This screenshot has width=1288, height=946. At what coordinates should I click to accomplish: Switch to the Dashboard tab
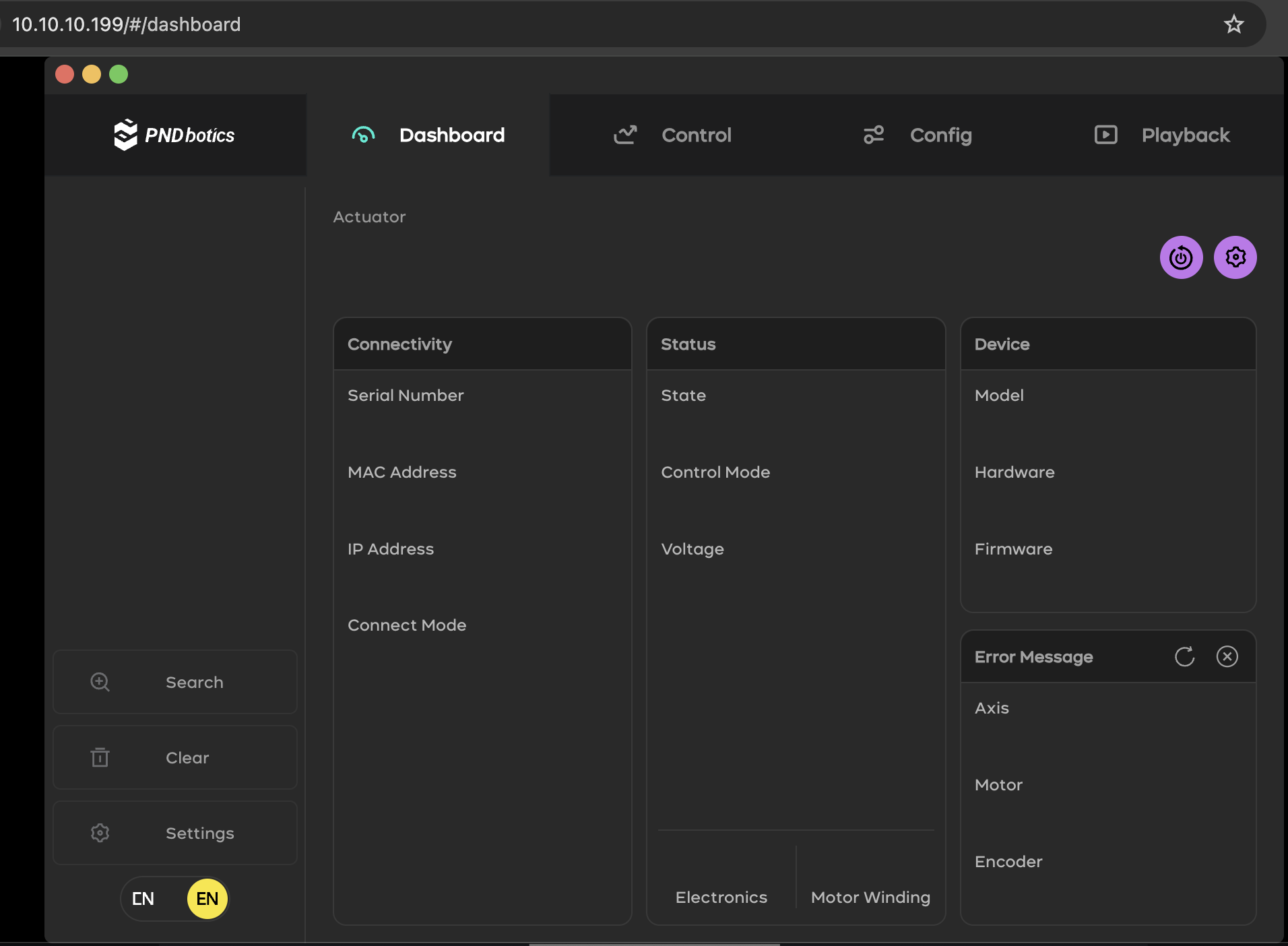(428, 135)
